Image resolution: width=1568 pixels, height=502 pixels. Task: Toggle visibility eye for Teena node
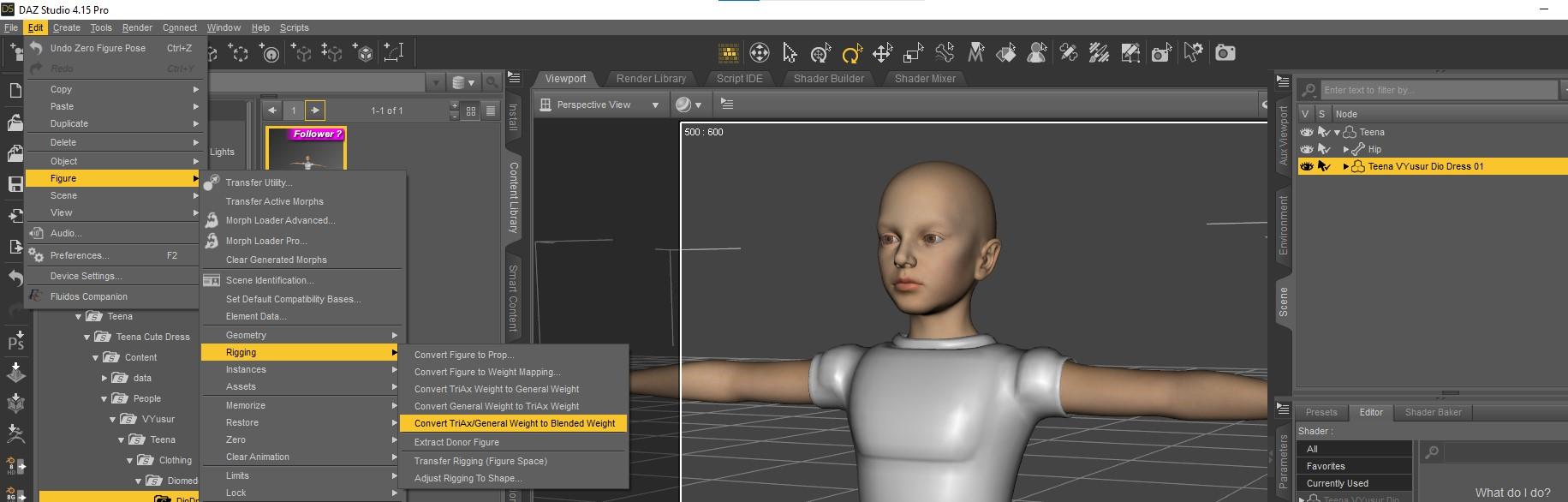click(1306, 132)
